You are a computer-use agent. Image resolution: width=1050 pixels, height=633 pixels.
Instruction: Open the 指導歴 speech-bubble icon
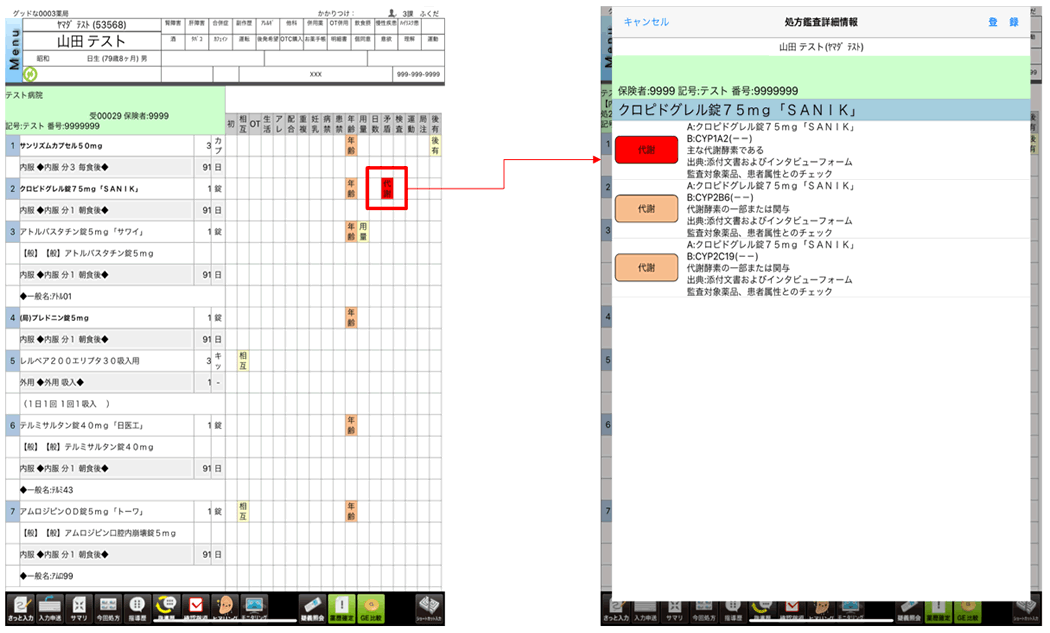[x=137, y=609]
